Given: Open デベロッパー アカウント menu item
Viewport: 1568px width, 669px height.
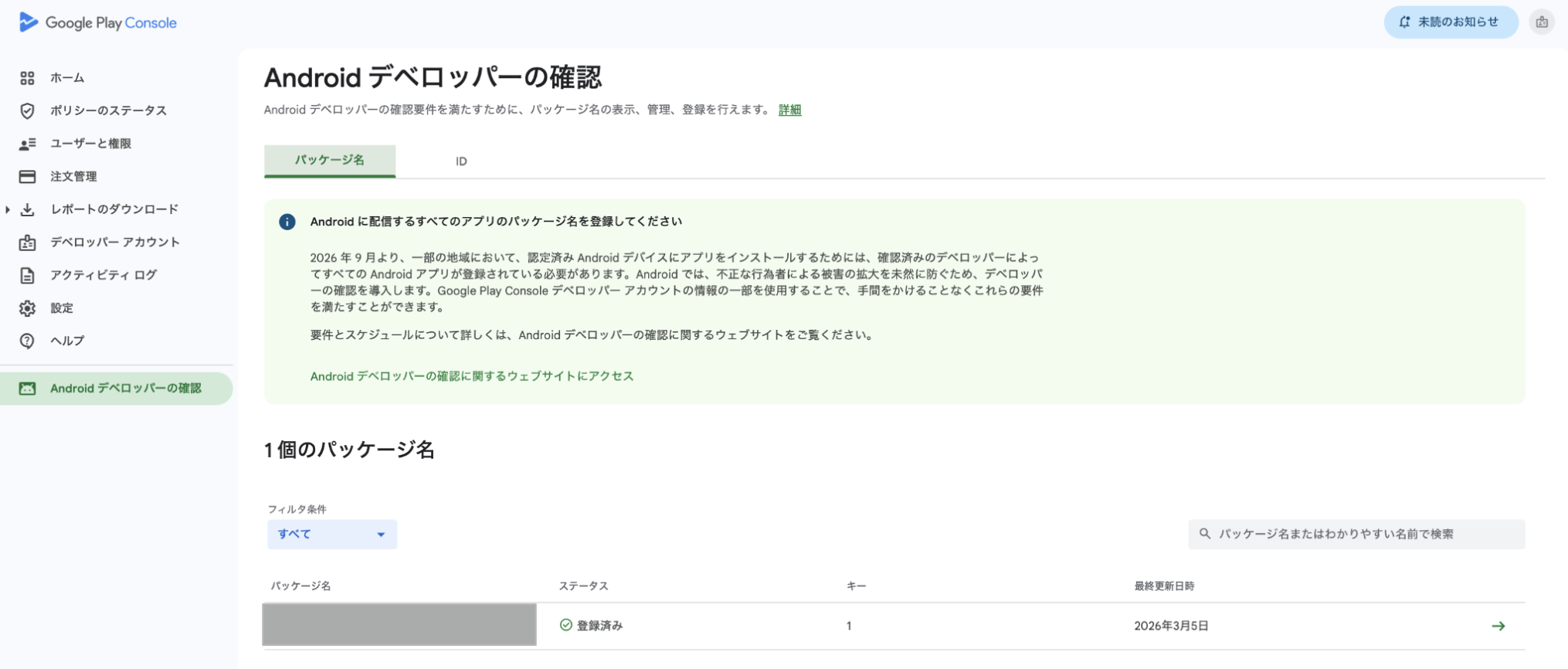Looking at the screenshot, I should pyautogui.click(x=116, y=243).
